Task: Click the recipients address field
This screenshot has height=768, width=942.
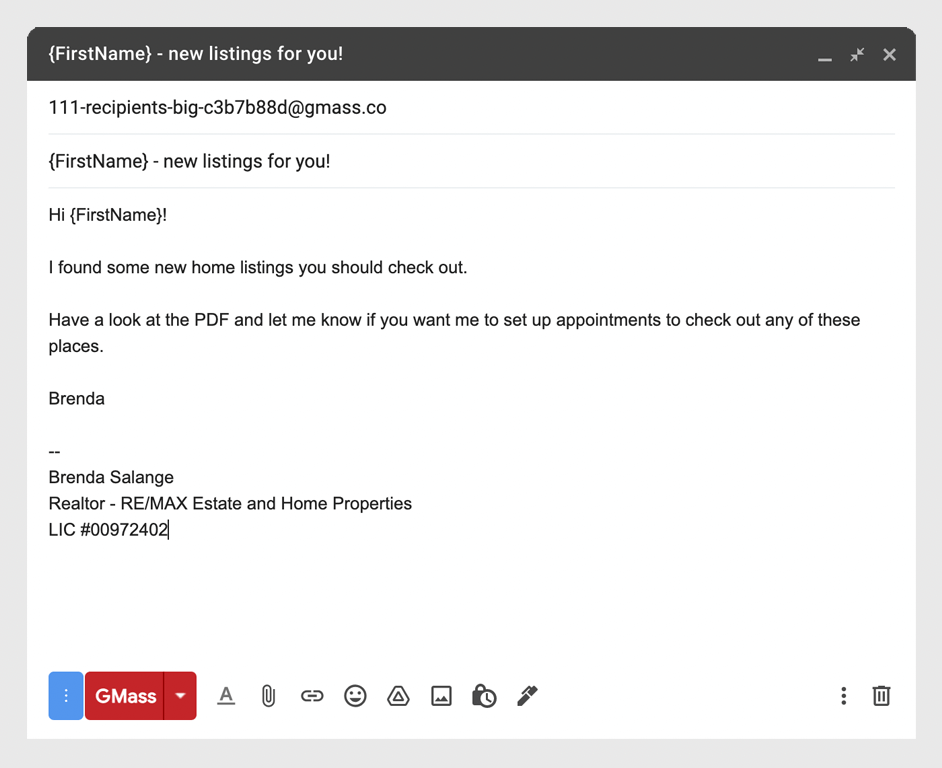Action: [472, 108]
